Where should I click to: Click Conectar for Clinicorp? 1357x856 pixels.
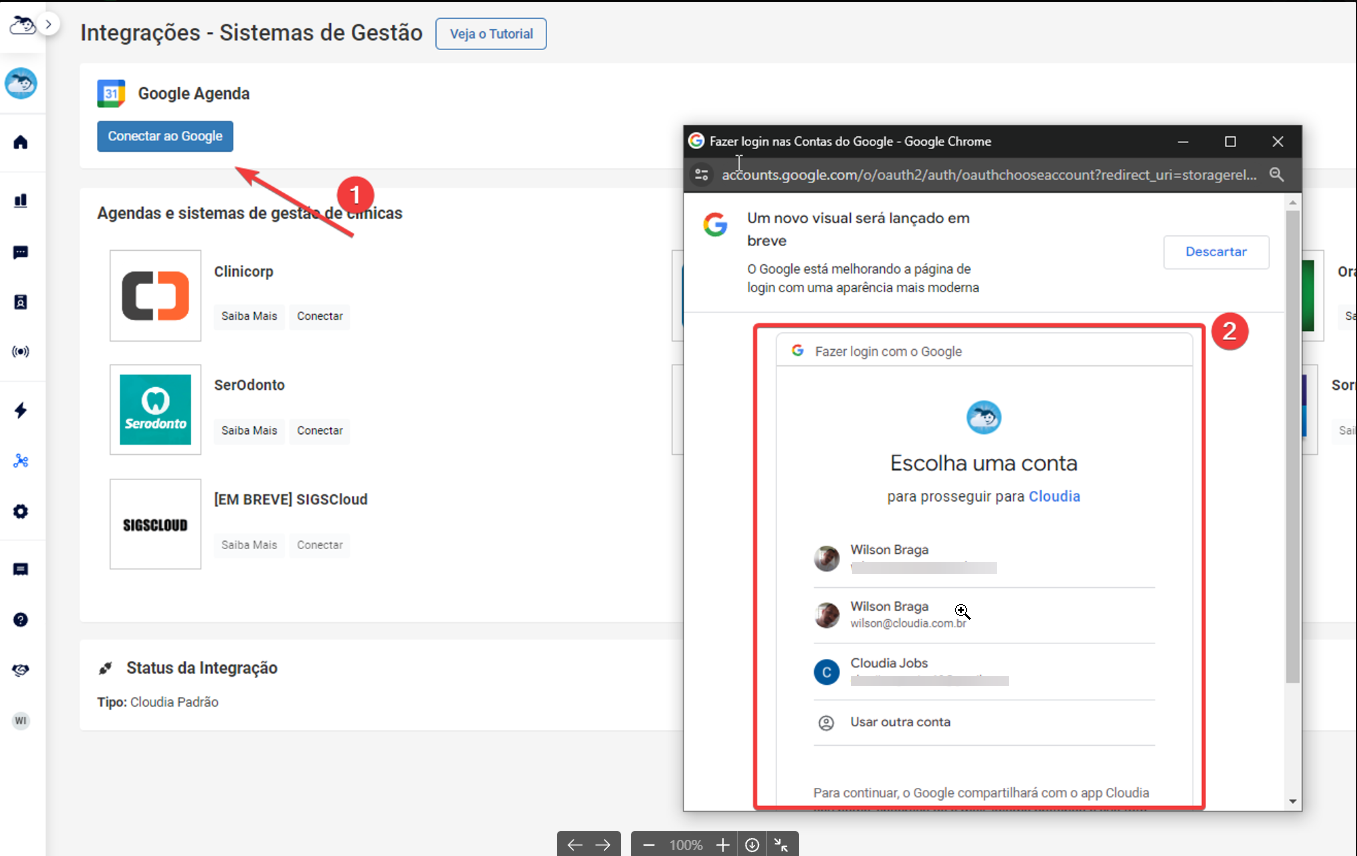point(320,316)
